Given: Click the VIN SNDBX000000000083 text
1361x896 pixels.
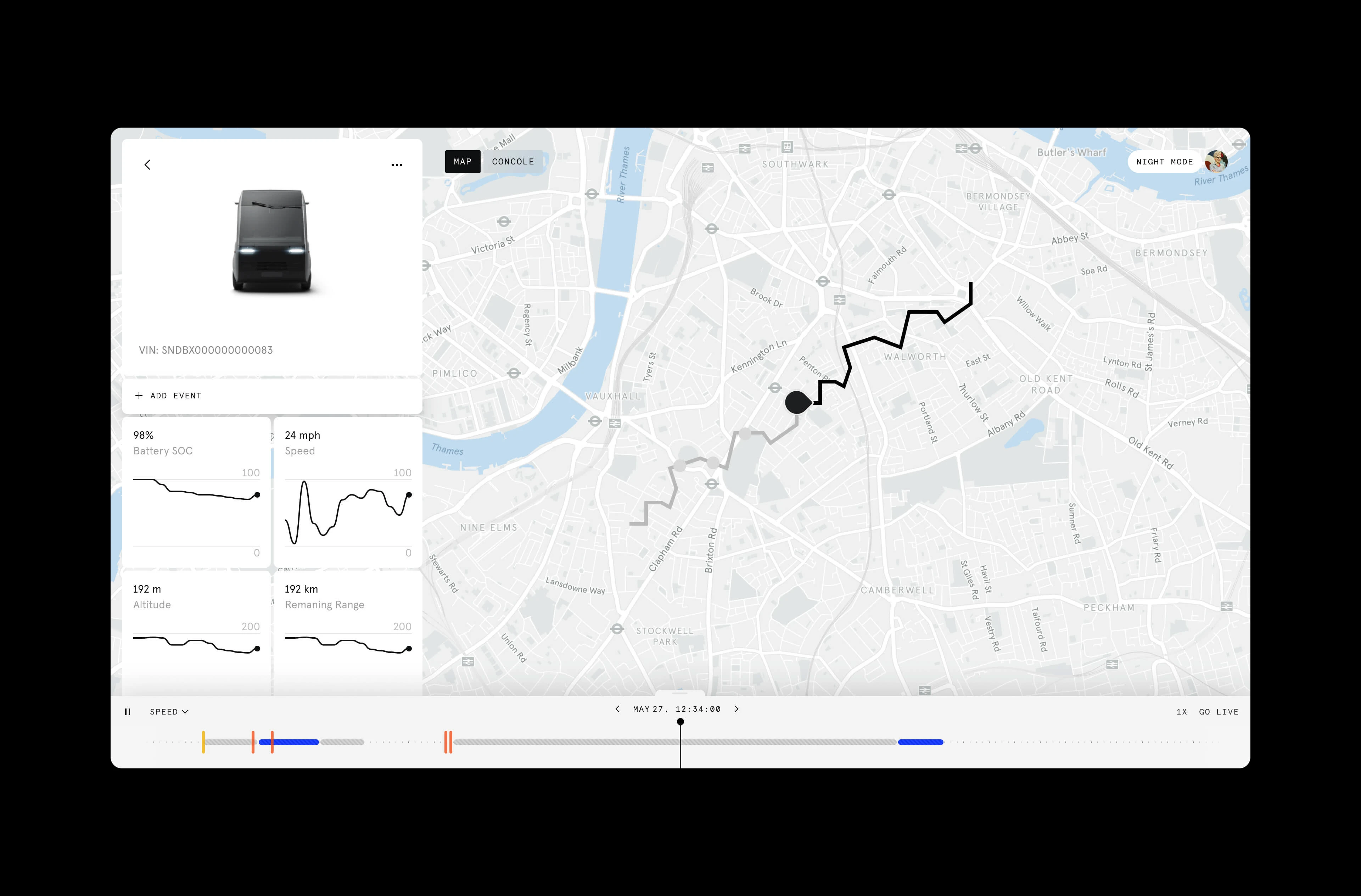Looking at the screenshot, I should coord(206,350).
